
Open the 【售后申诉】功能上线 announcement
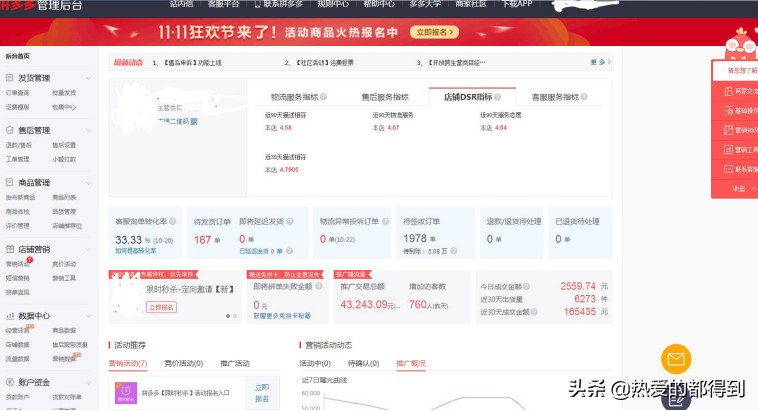pos(192,62)
